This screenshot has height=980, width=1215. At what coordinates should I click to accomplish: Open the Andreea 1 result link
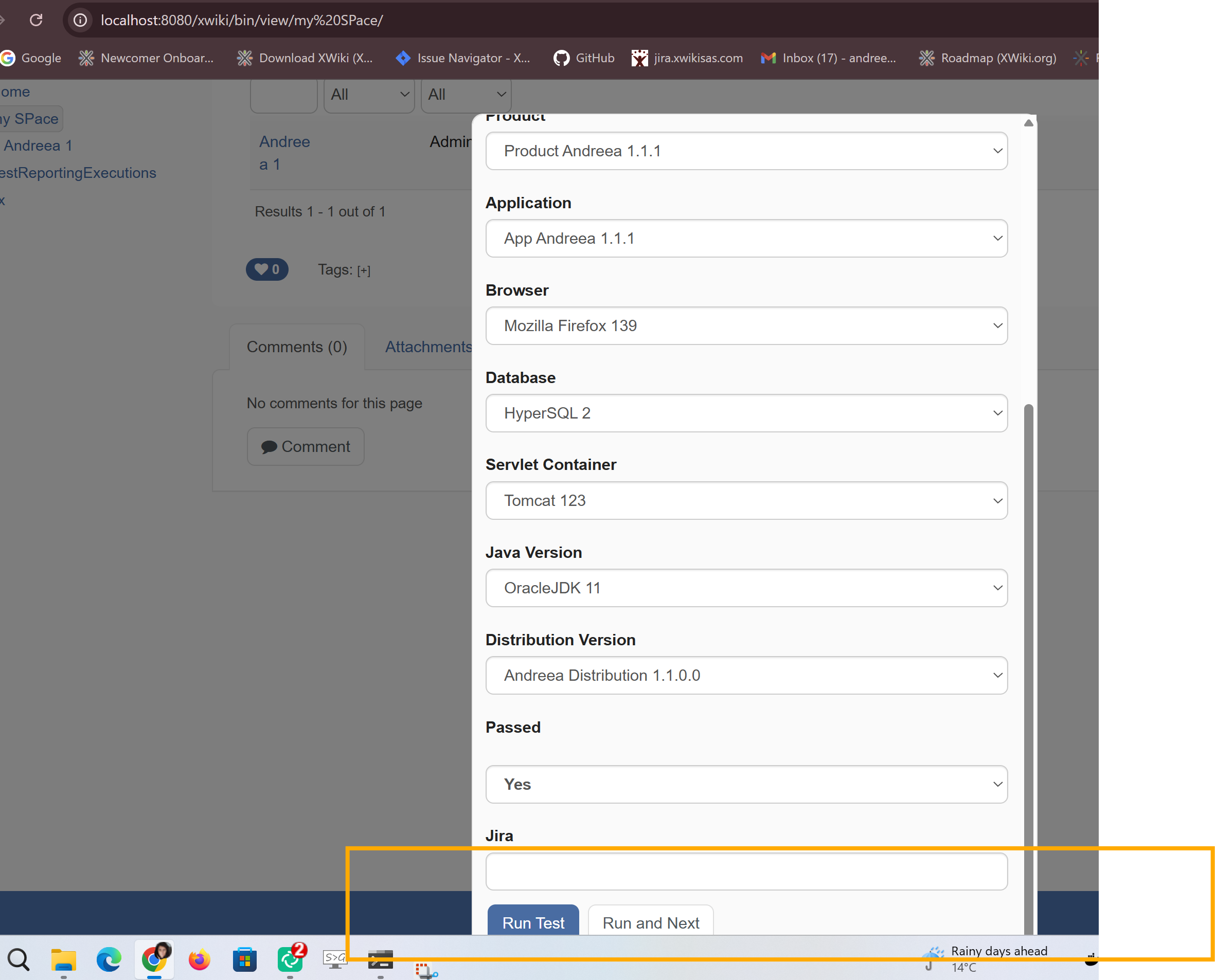coord(284,153)
